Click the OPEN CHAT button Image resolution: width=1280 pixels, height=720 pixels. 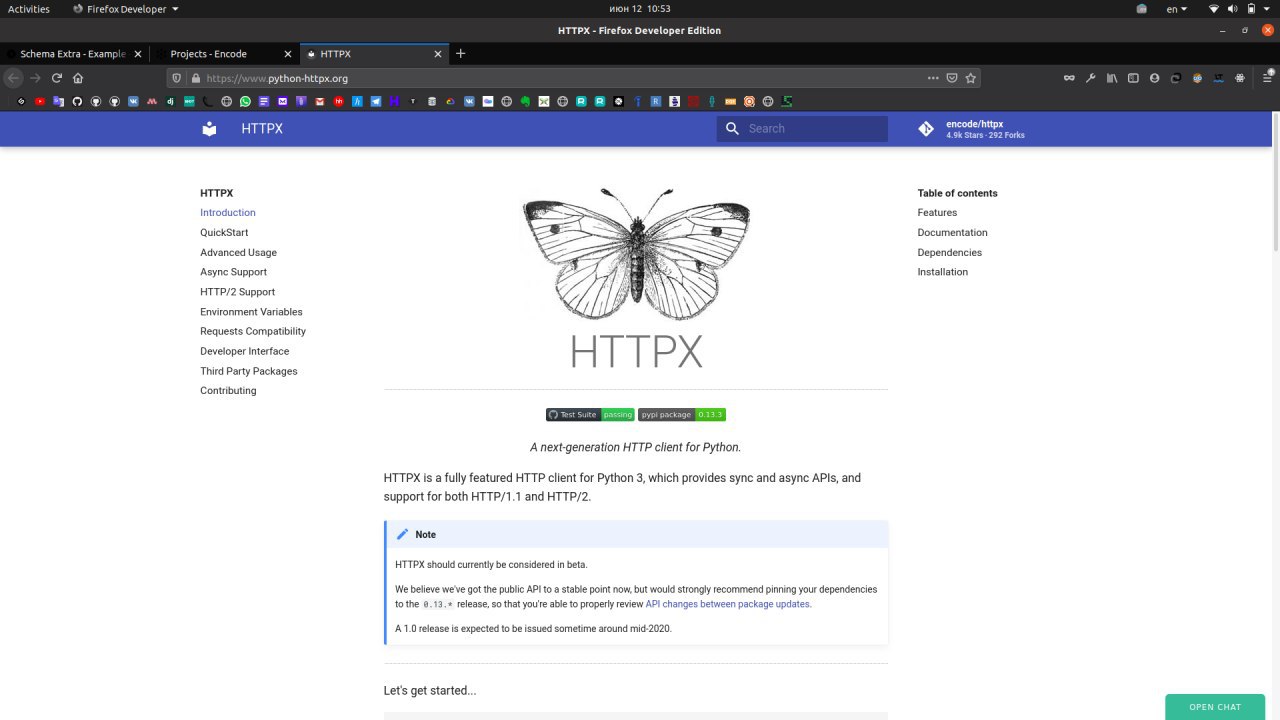tap(1215, 707)
